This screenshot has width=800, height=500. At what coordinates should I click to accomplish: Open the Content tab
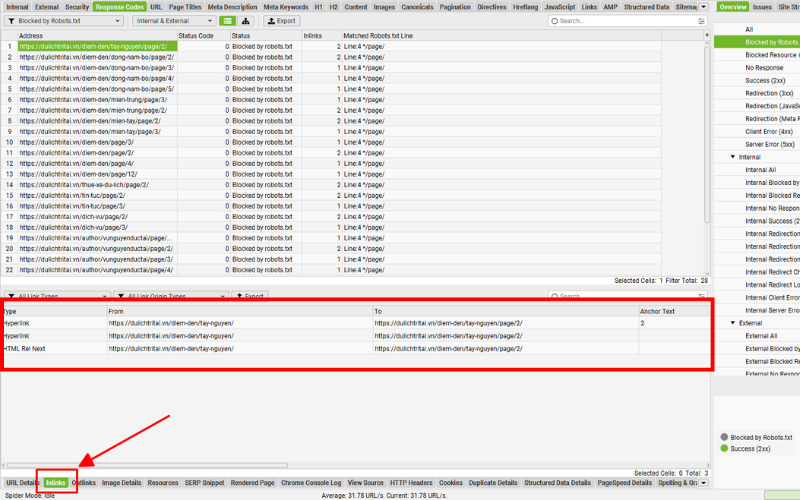pyautogui.click(x=356, y=7)
